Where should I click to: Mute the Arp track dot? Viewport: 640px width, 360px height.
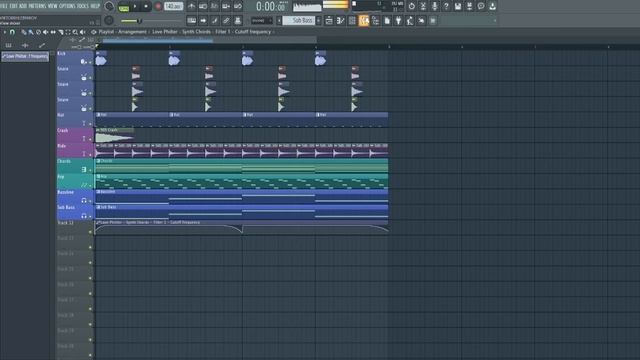[90, 185]
